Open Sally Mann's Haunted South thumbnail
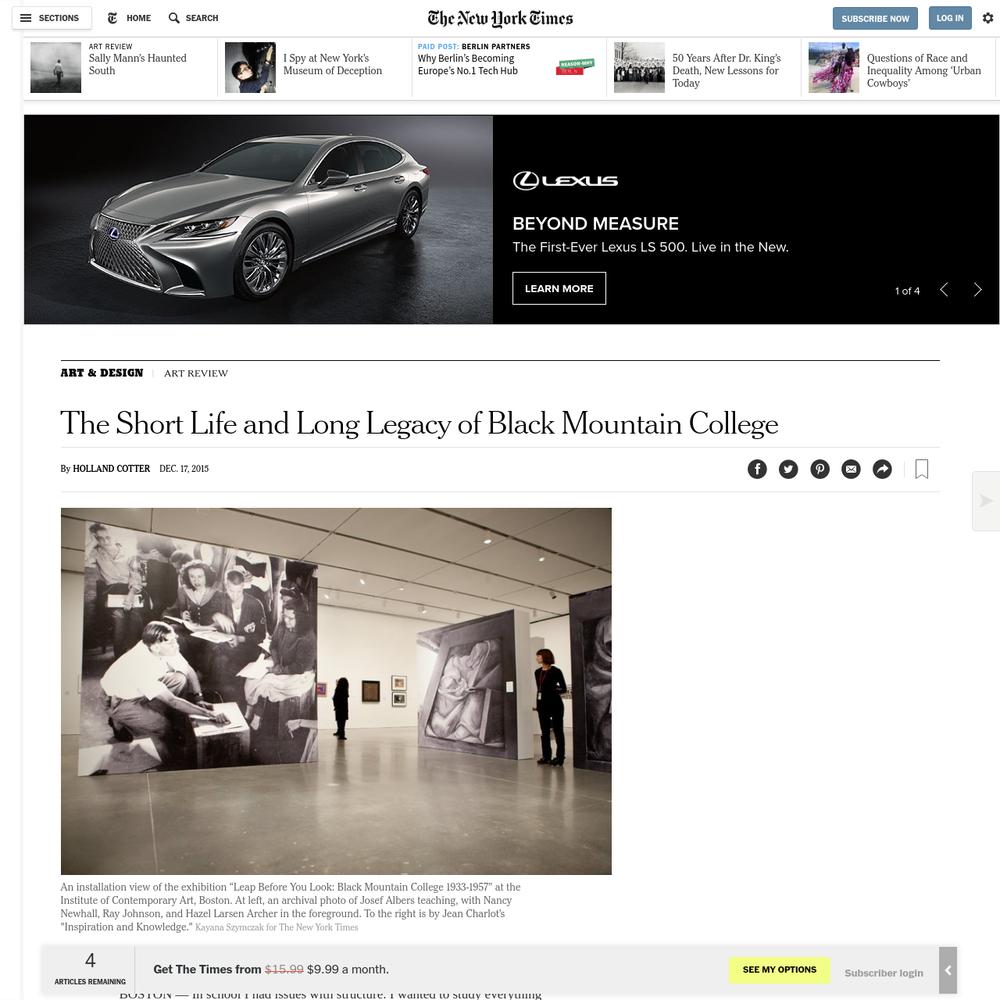 point(55,68)
